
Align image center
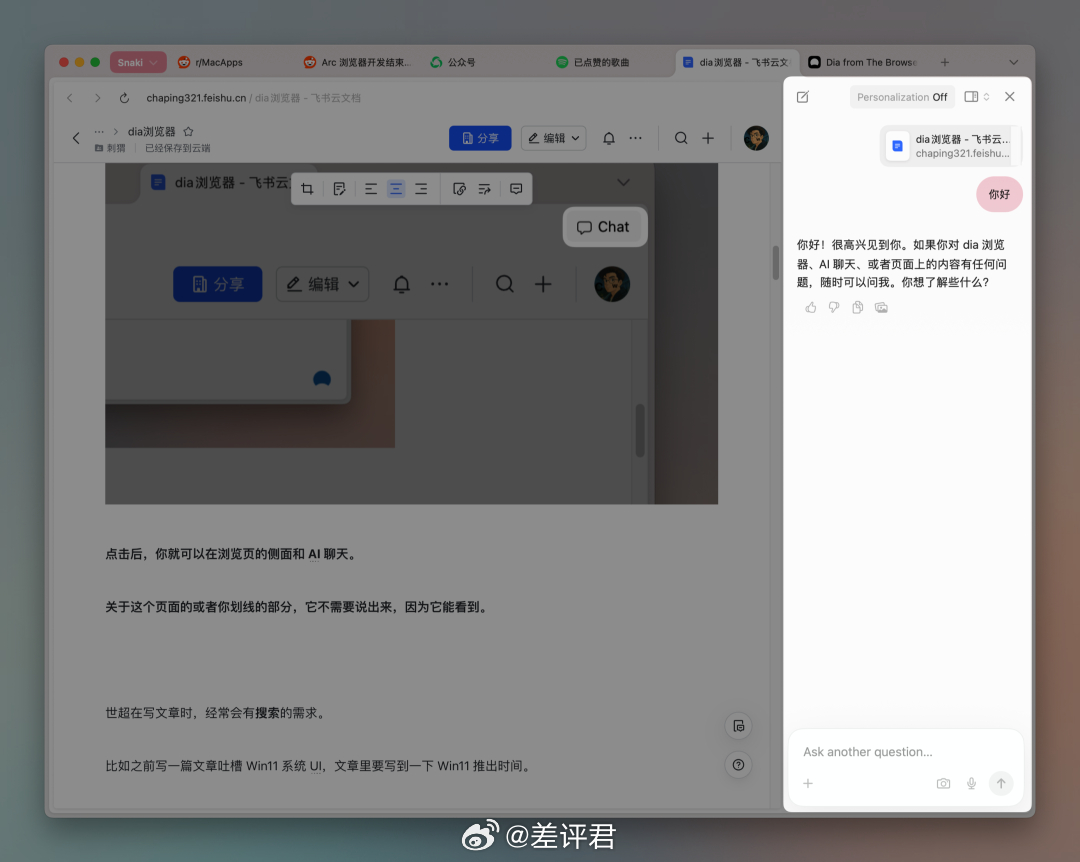(x=396, y=189)
